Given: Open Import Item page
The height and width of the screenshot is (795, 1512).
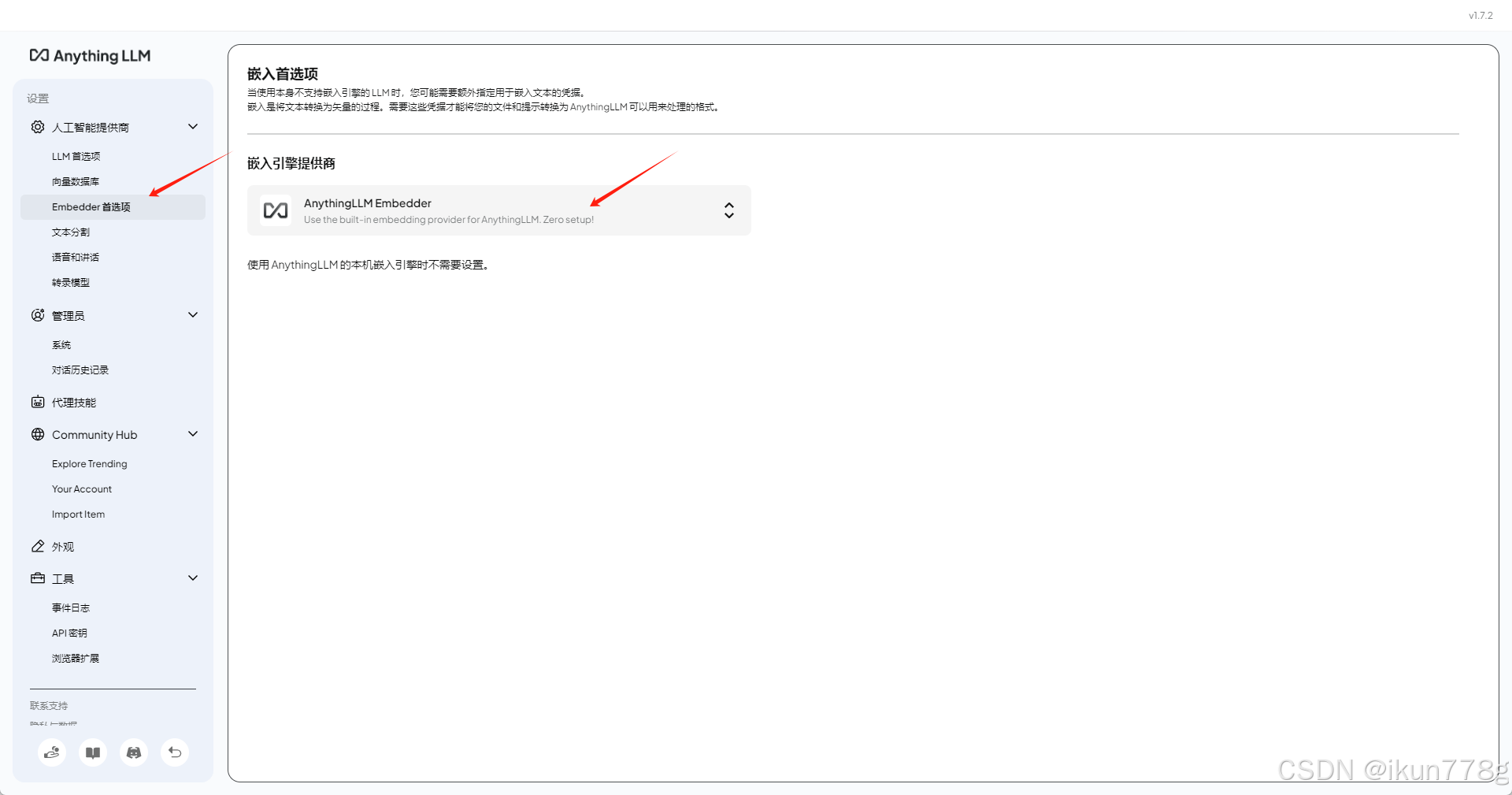Looking at the screenshot, I should (78, 515).
